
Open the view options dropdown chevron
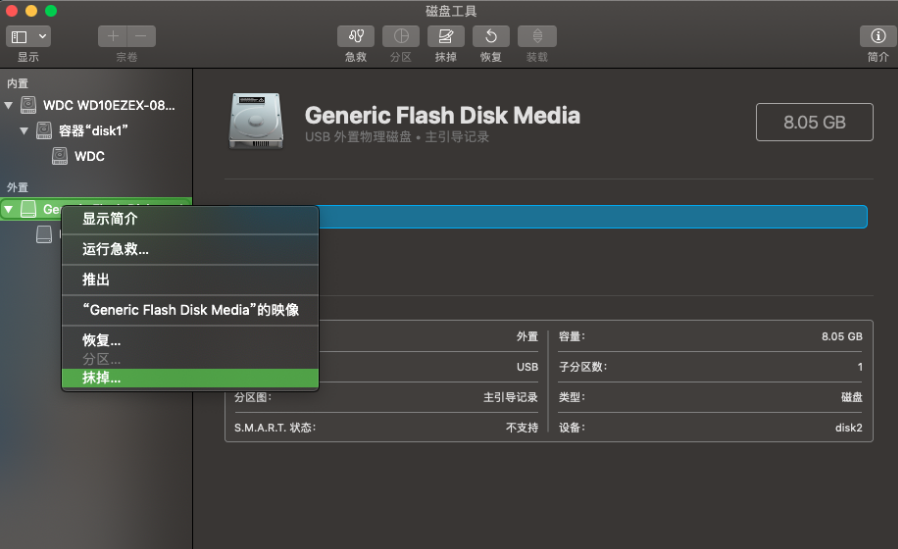42,37
